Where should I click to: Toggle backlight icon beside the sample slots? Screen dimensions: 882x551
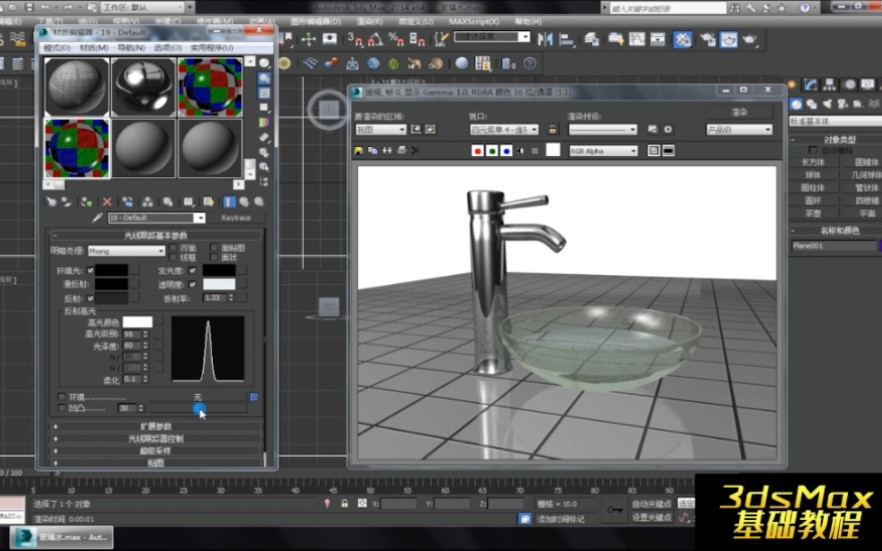click(264, 78)
